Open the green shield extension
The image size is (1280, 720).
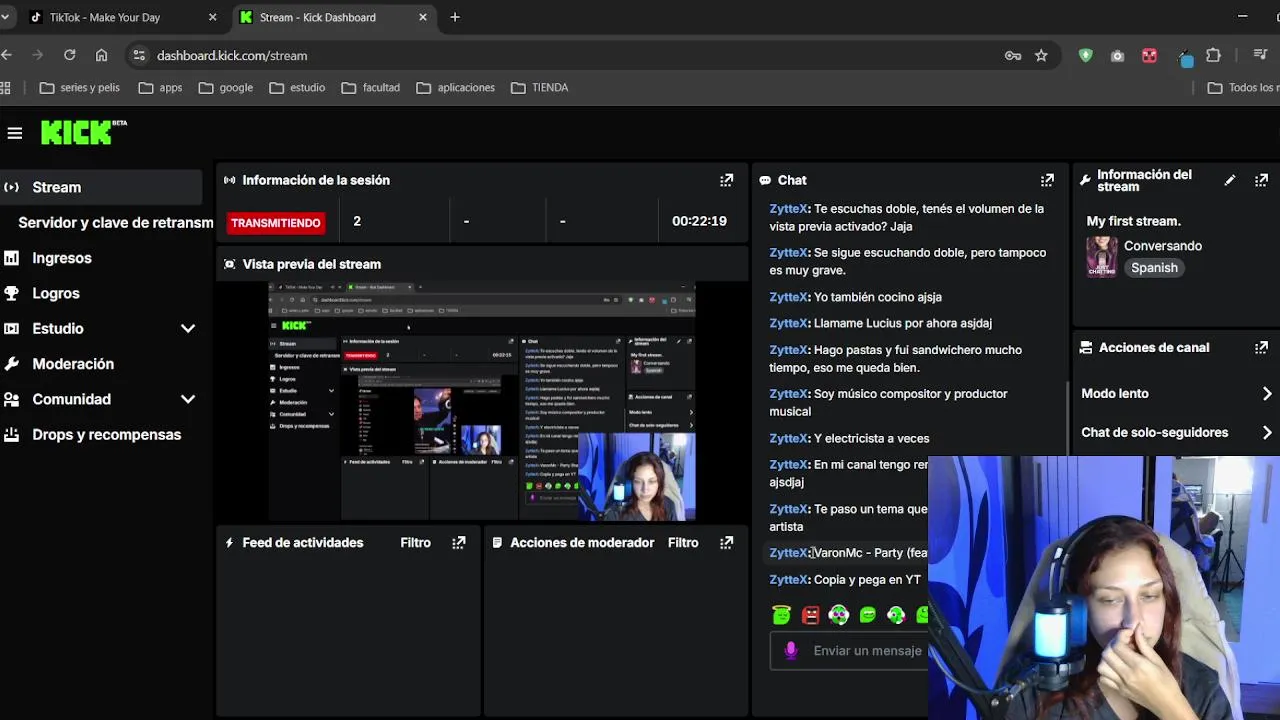[1086, 55]
